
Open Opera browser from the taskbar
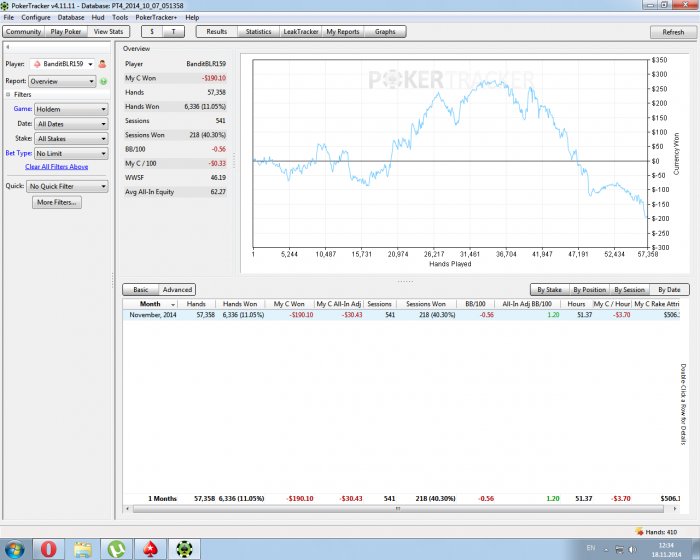48,548
